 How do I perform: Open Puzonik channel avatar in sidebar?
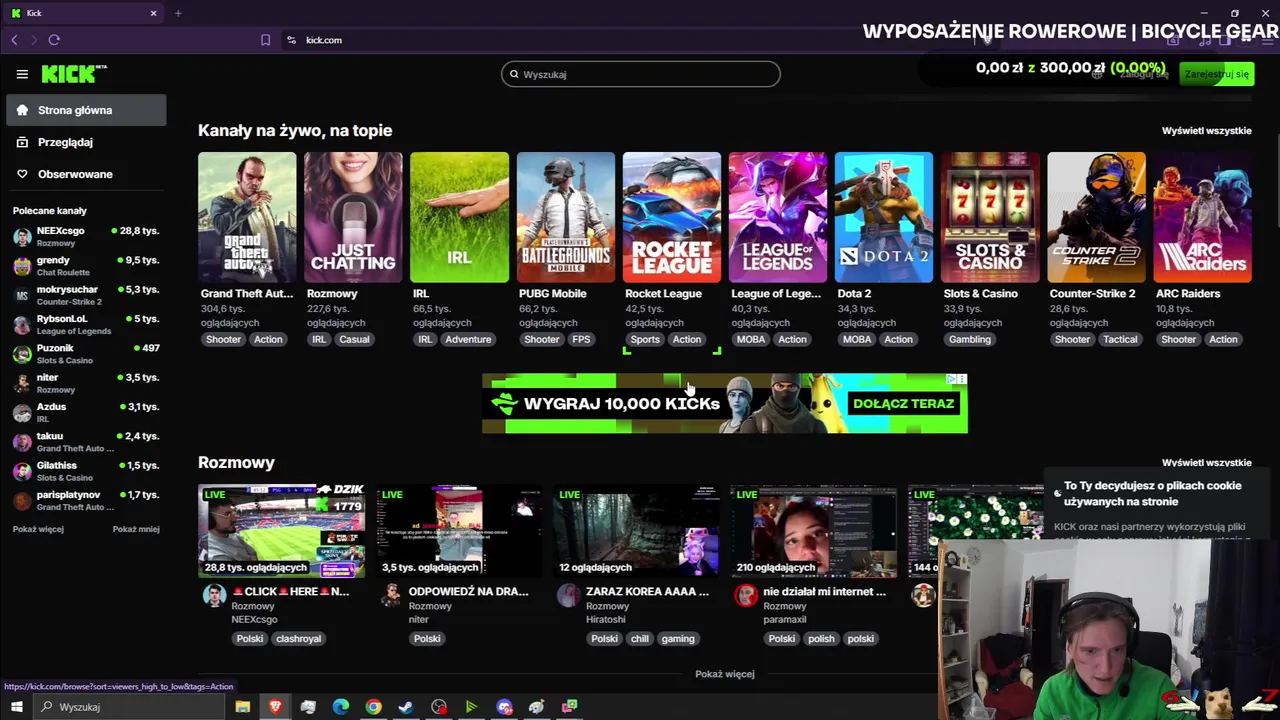22,354
